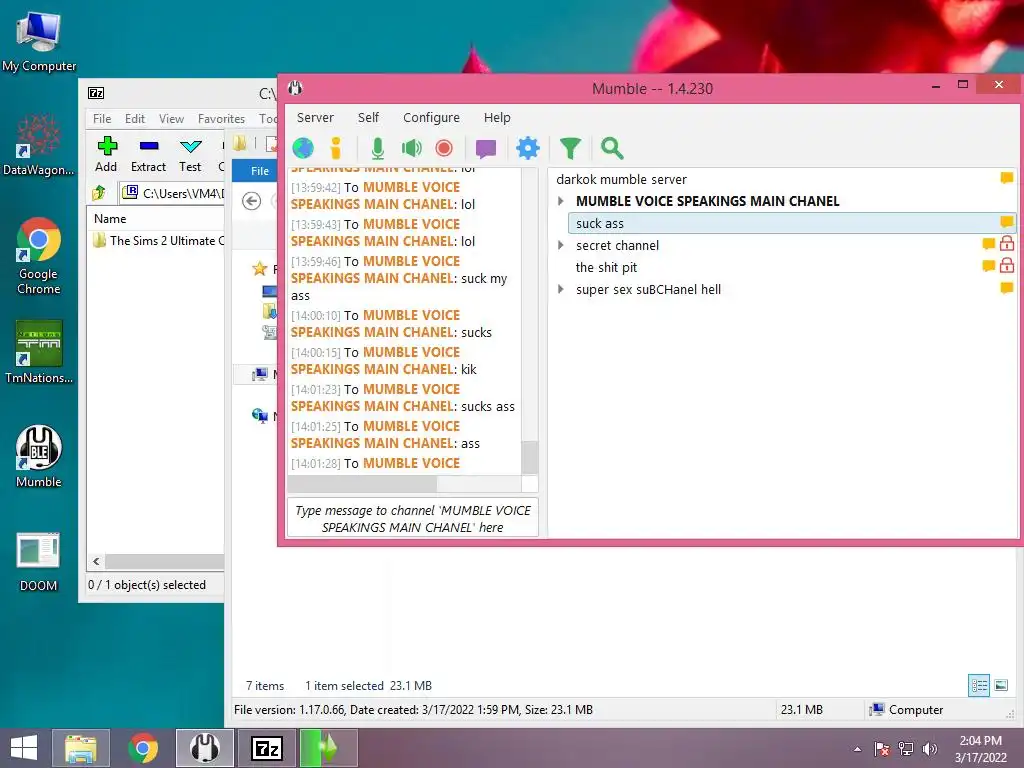Screen dimensions: 1024x768
Task: Click comment icon on 'the shit pit' row
Action: (989, 266)
